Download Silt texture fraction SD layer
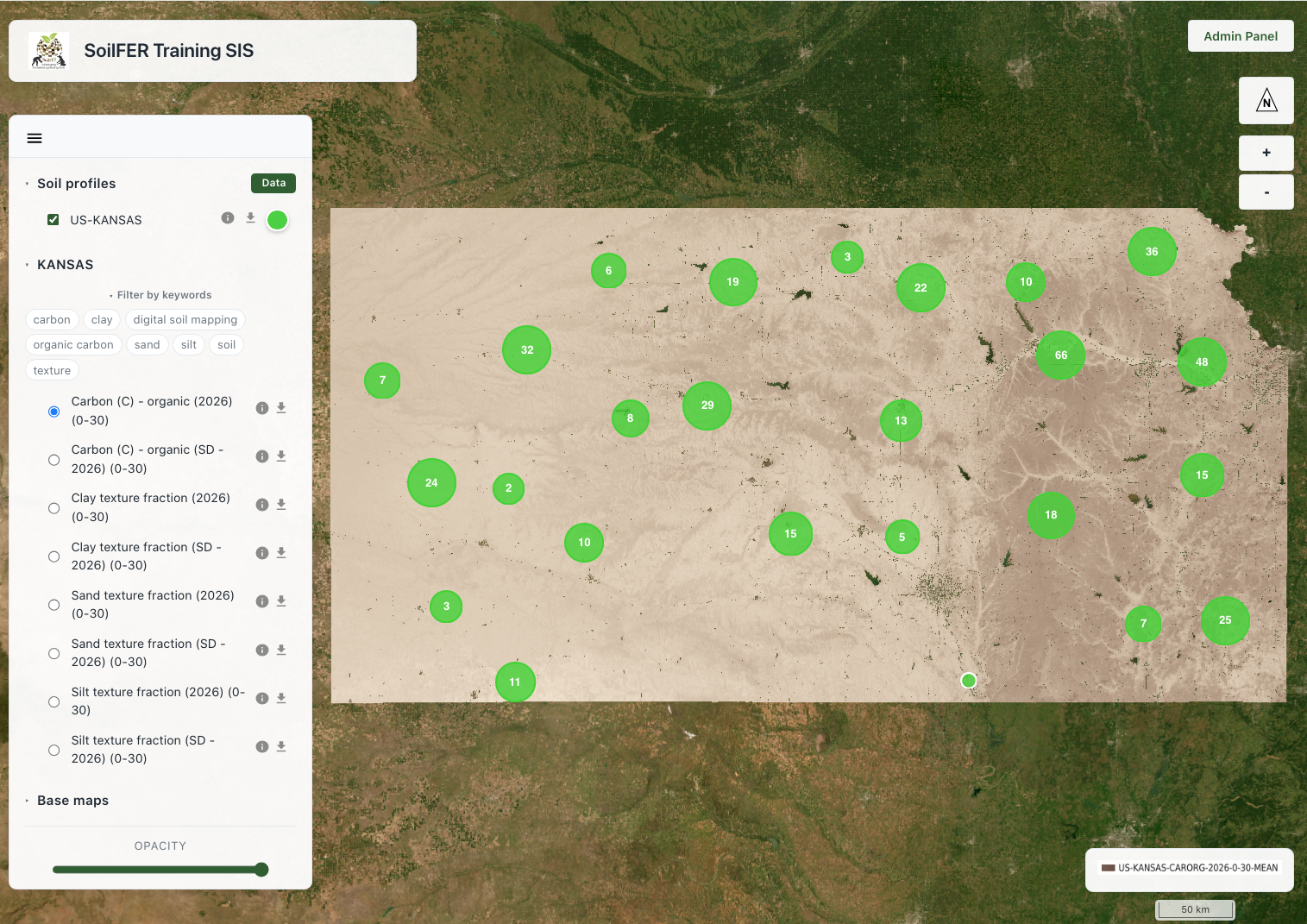1307x924 pixels. pyautogui.click(x=281, y=747)
